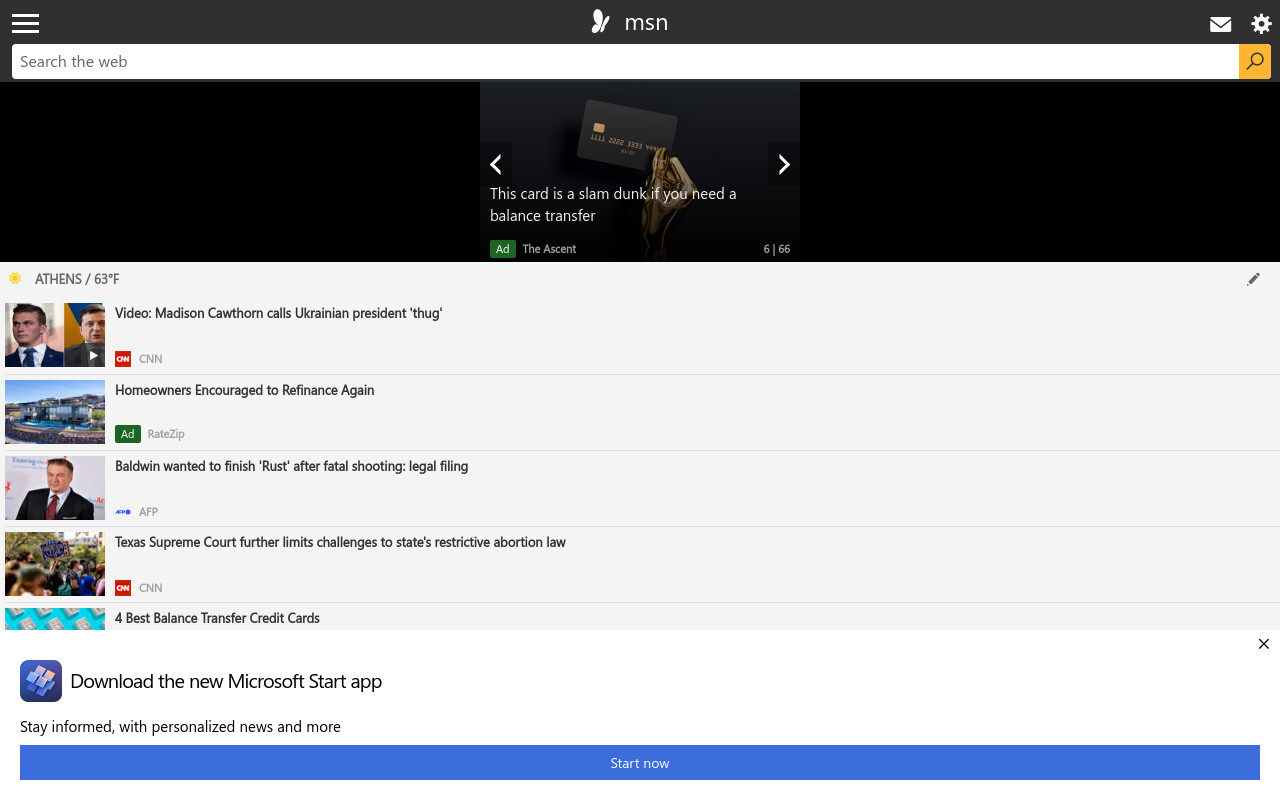Click the sun weather icon

coord(15,278)
